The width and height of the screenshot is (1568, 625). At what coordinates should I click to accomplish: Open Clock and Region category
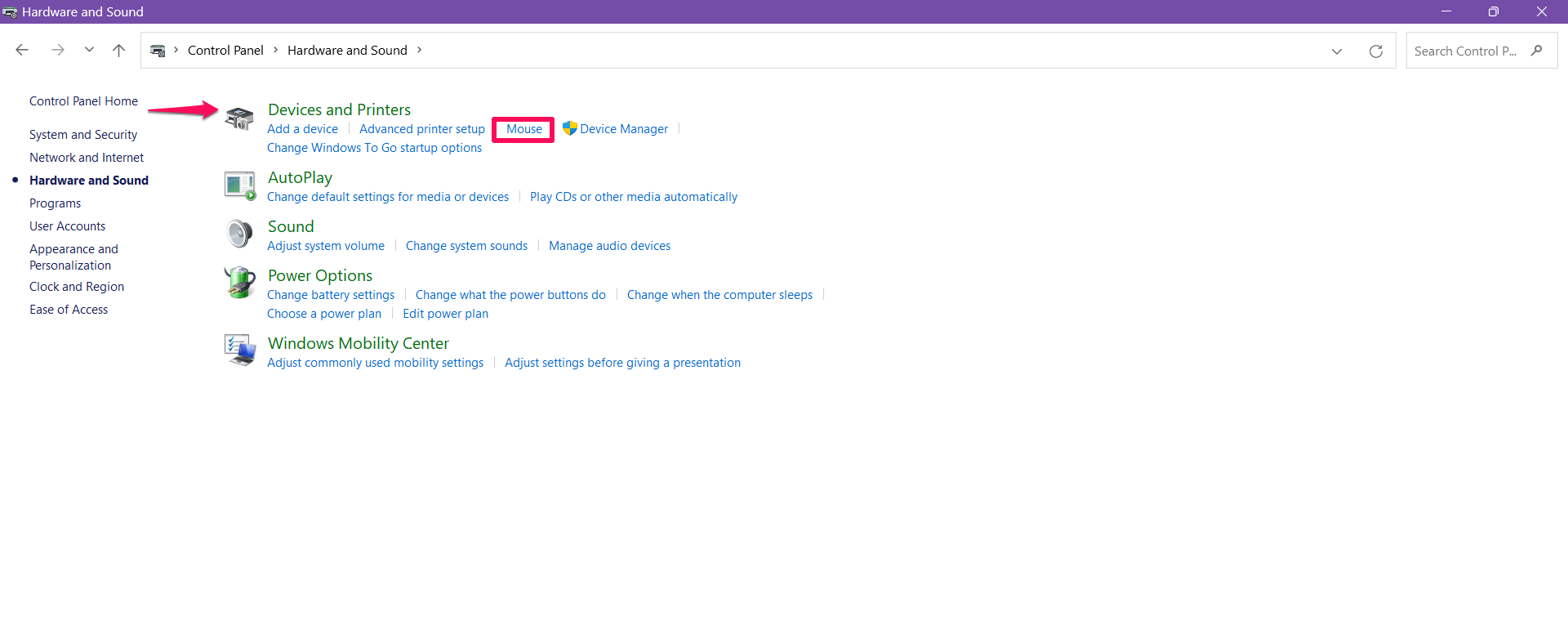pos(77,287)
